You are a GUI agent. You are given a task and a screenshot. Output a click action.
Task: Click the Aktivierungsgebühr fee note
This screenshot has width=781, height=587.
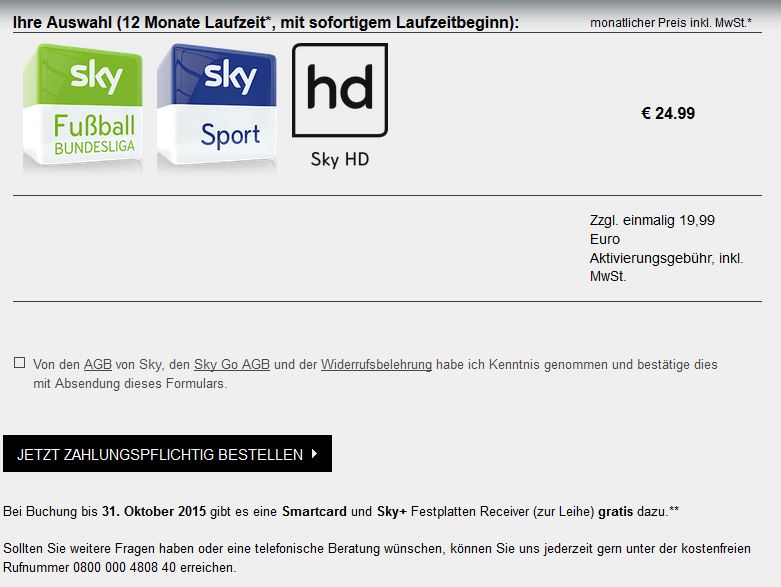[x=666, y=248]
